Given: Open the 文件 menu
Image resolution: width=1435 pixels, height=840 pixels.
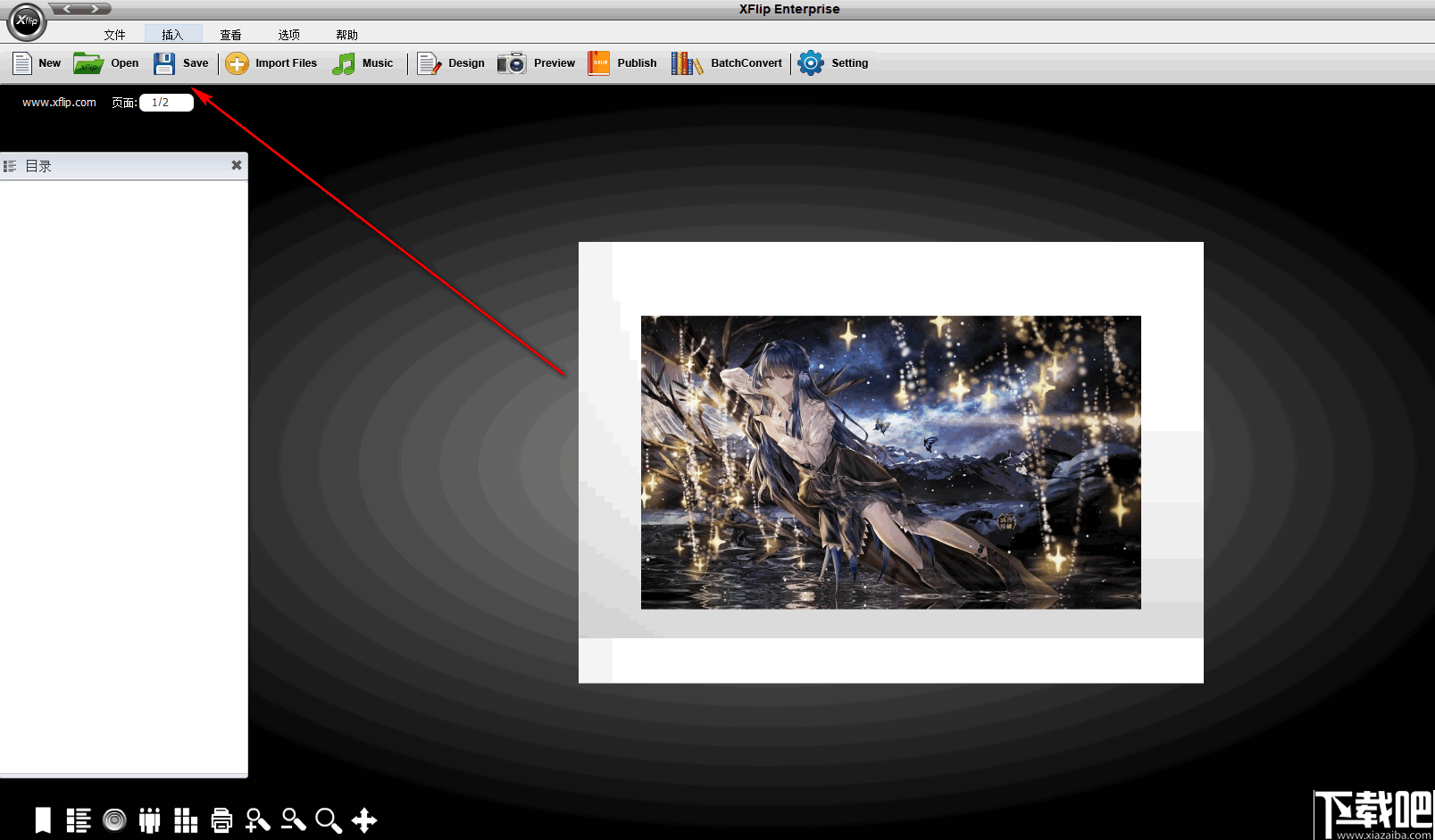Looking at the screenshot, I should pyautogui.click(x=114, y=35).
